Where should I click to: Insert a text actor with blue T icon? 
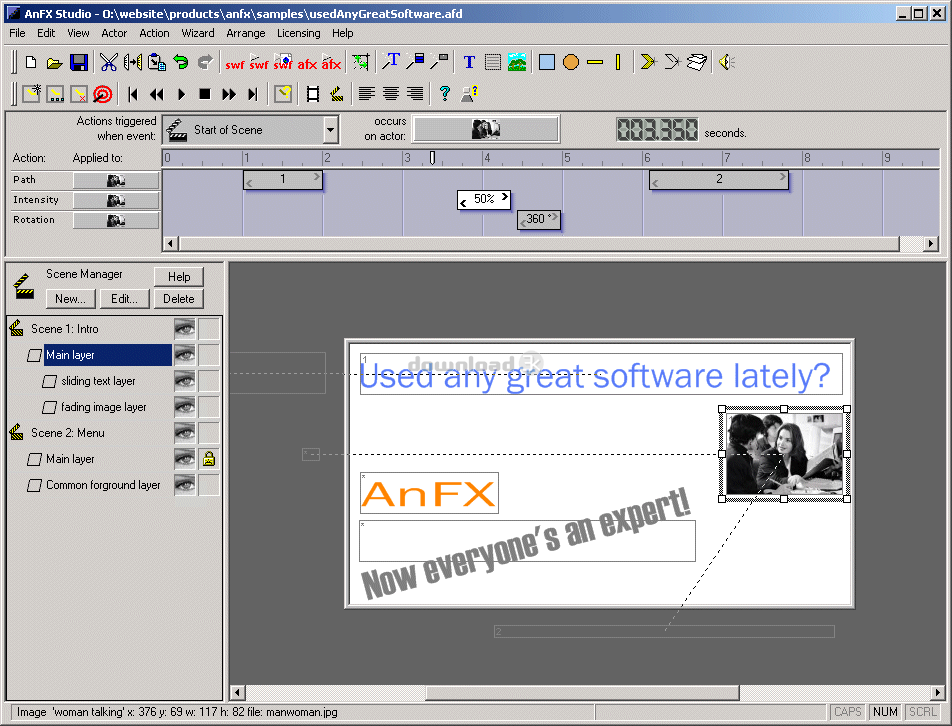pyautogui.click(x=469, y=62)
